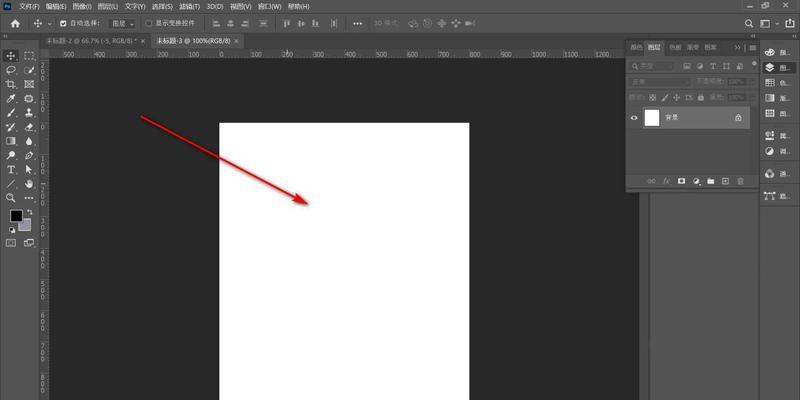Expand the collapsed panels double-arrow
800x400 pixels.
737,47
